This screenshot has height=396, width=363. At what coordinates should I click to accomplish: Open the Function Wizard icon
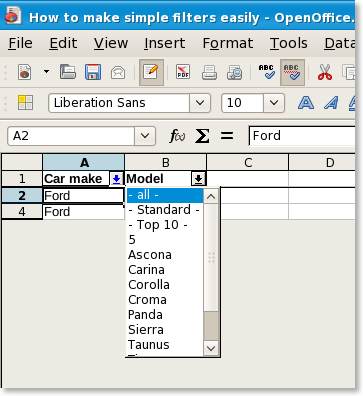click(177, 136)
